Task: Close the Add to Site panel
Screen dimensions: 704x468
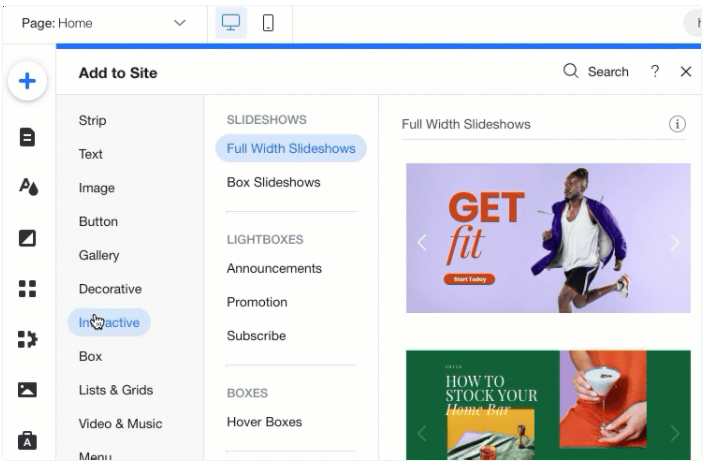Action: point(686,71)
